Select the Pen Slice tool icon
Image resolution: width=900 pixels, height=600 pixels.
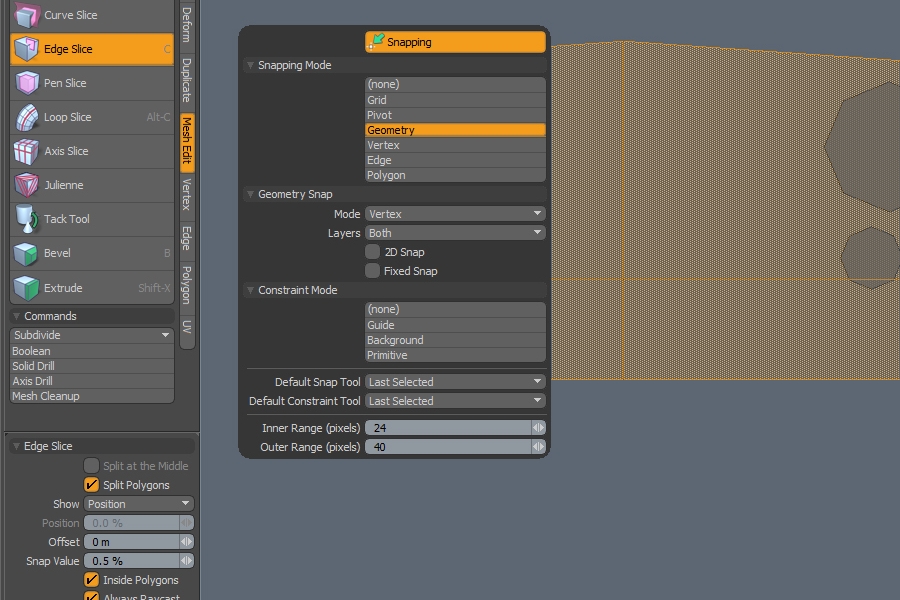[x=26, y=83]
